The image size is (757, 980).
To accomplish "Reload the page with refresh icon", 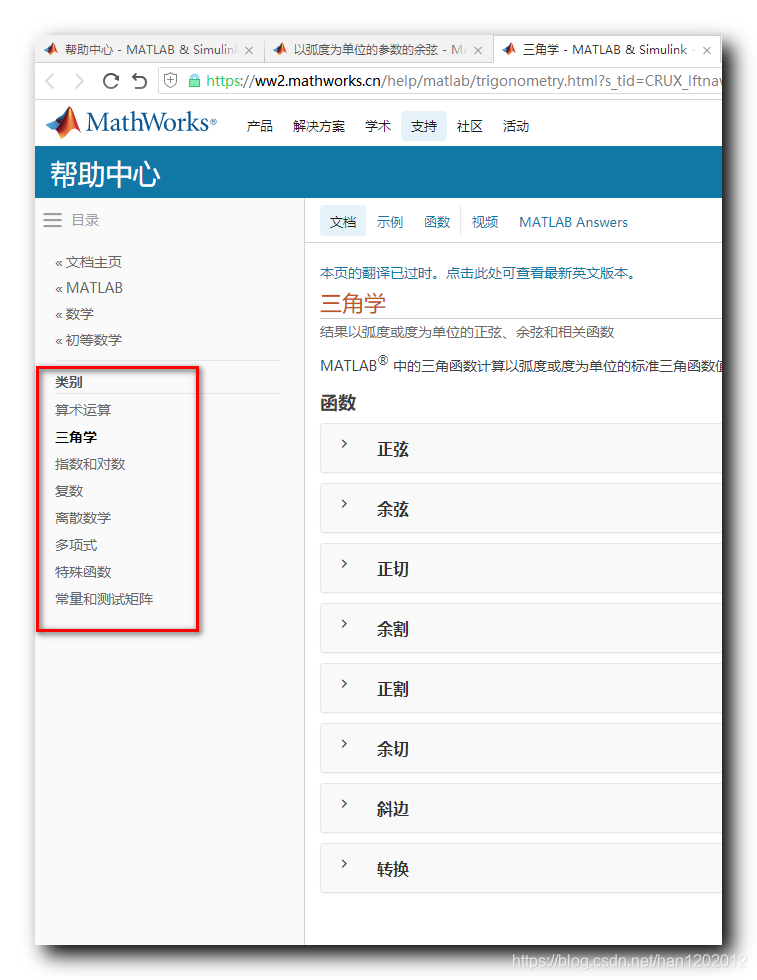I will [111, 81].
